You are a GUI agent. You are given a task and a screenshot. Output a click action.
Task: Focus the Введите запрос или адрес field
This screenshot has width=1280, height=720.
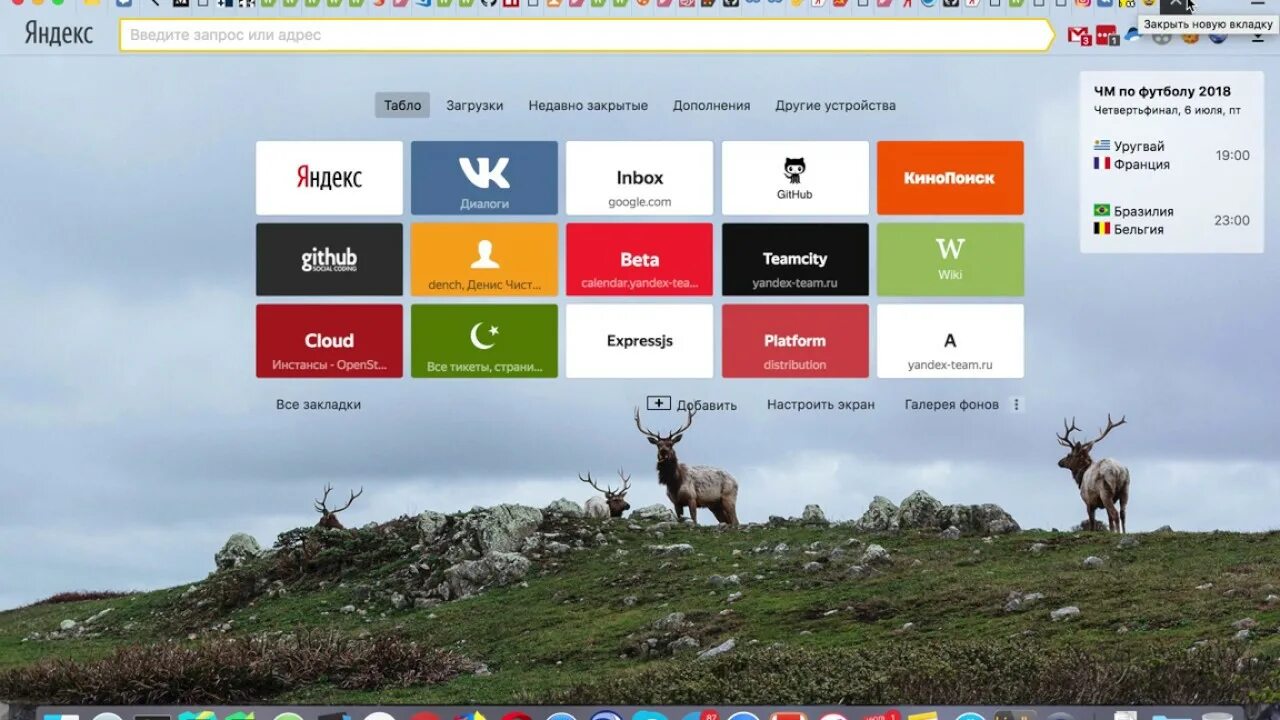point(586,35)
